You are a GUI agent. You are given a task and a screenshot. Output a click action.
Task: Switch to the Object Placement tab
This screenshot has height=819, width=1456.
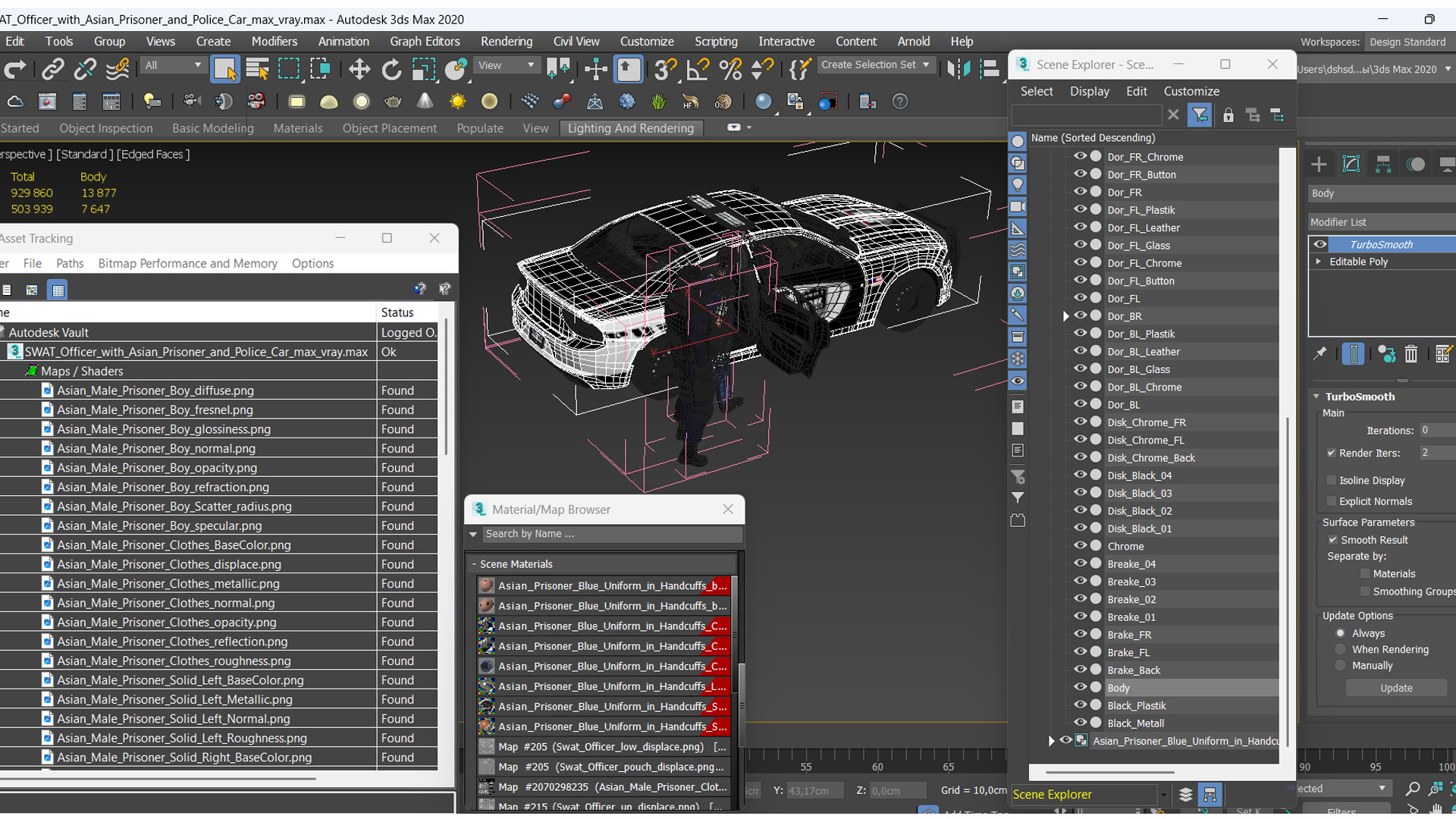pos(389,128)
